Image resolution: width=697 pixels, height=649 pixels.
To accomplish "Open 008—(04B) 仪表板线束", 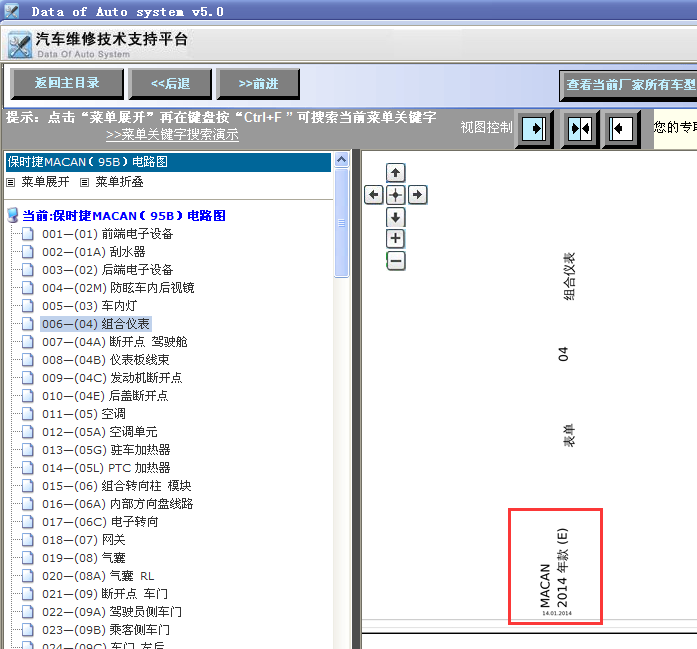I will 106,360.
